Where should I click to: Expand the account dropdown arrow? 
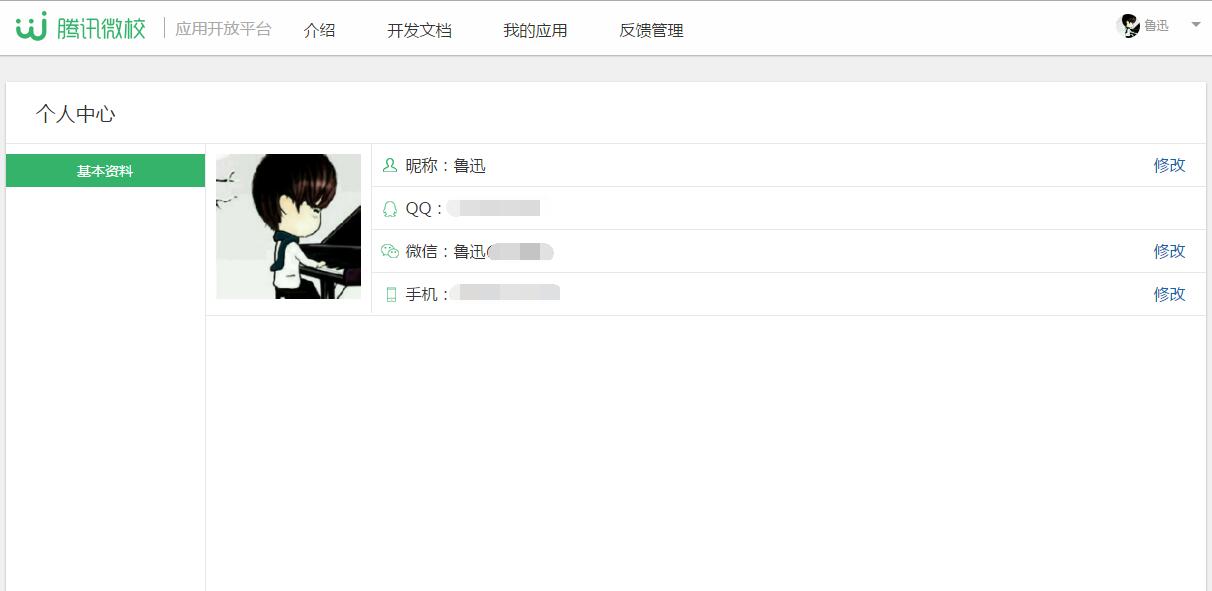tap(1196, 25)
